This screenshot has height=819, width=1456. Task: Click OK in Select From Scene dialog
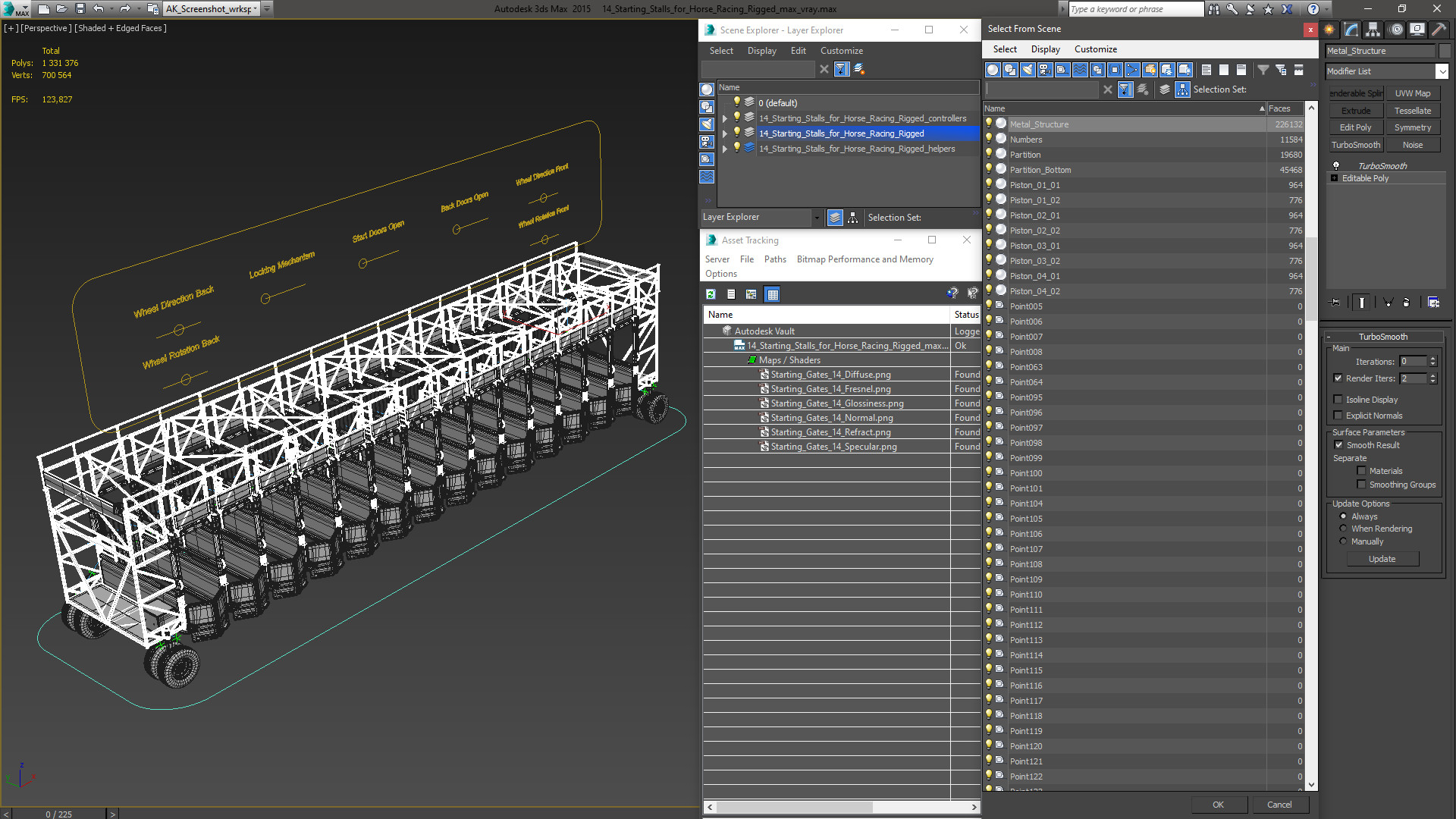pos(1218,805)
